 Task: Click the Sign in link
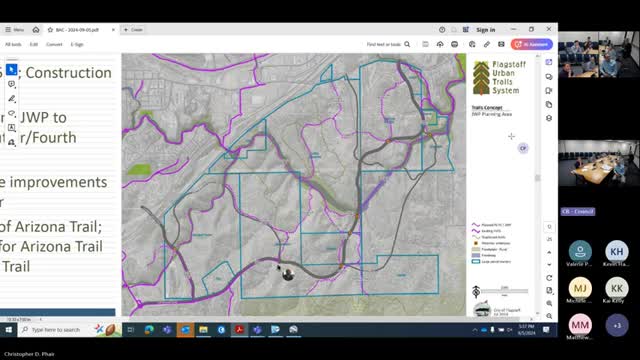pyautogui.click(x=485, y=30)
